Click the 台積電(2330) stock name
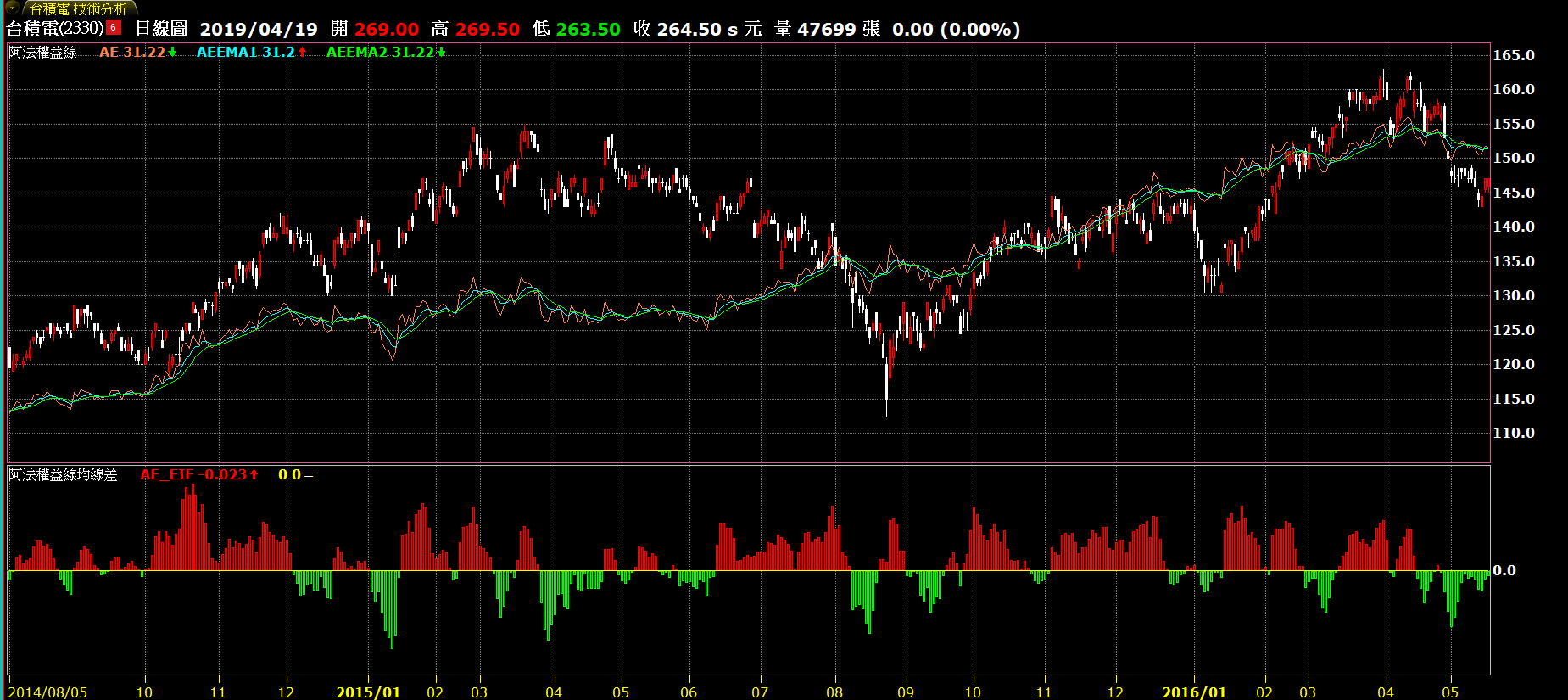 (55, 28)
